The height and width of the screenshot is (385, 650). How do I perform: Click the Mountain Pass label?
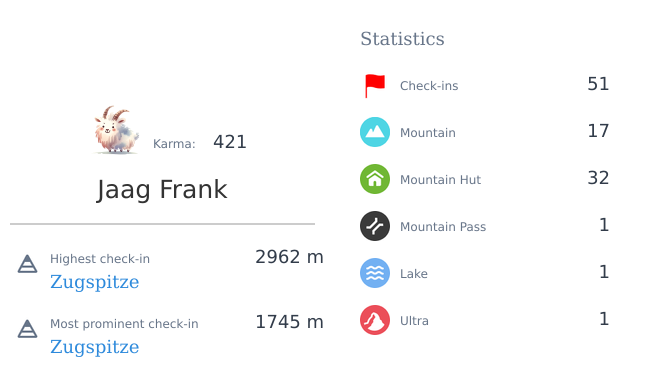[x=443, y=227]
